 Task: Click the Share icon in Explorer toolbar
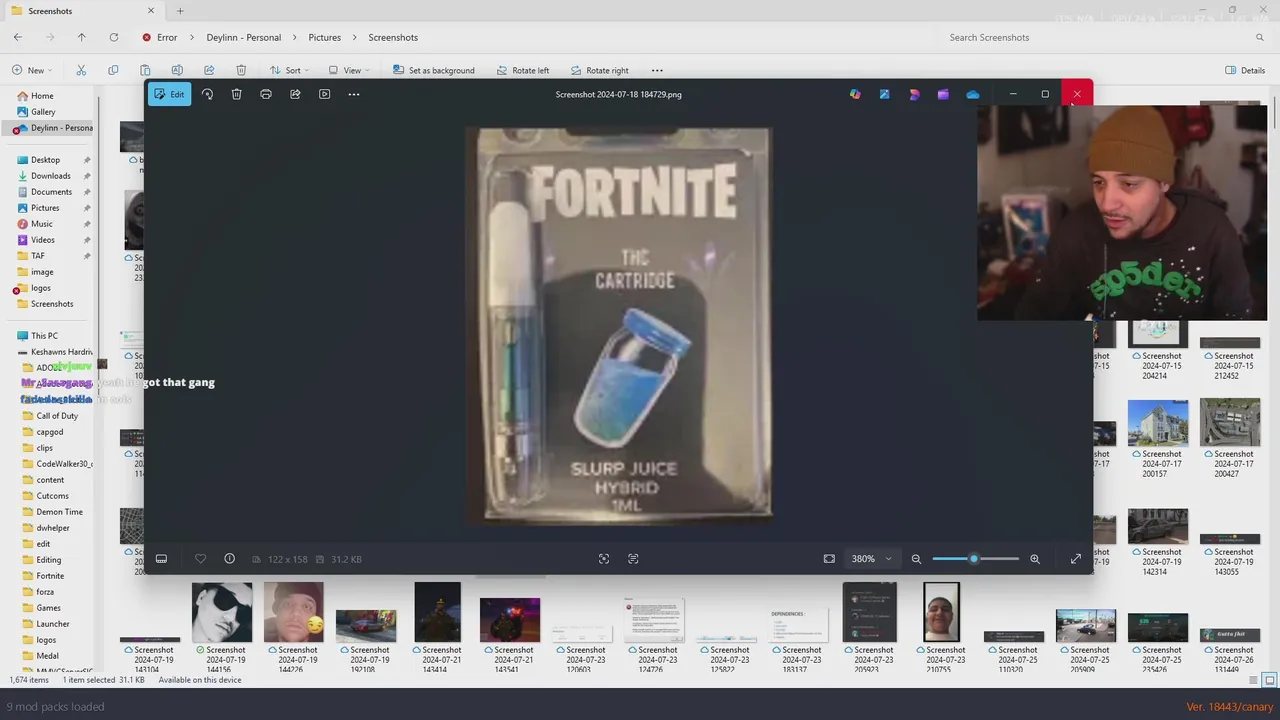pyautogui.click(x=209, y=70)
